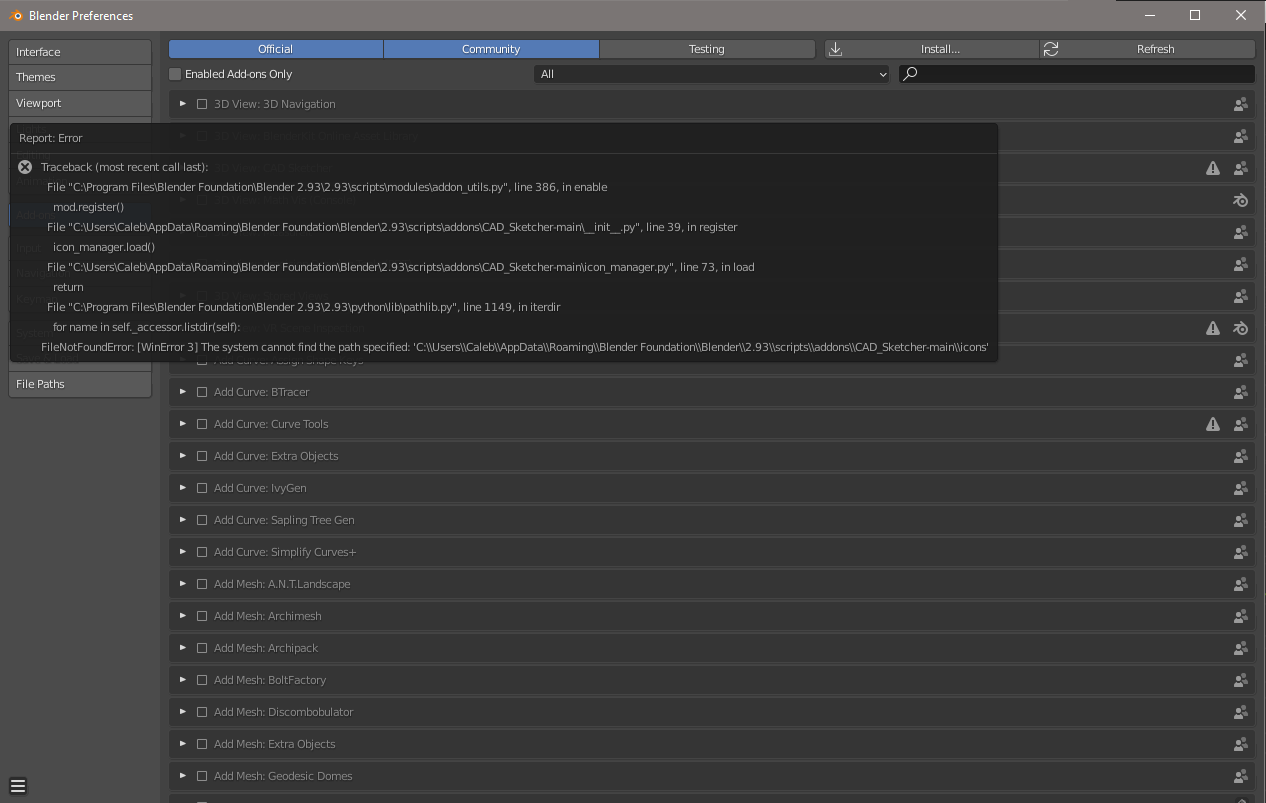Open the File Paths preferences section

click(x=80, y=384)
